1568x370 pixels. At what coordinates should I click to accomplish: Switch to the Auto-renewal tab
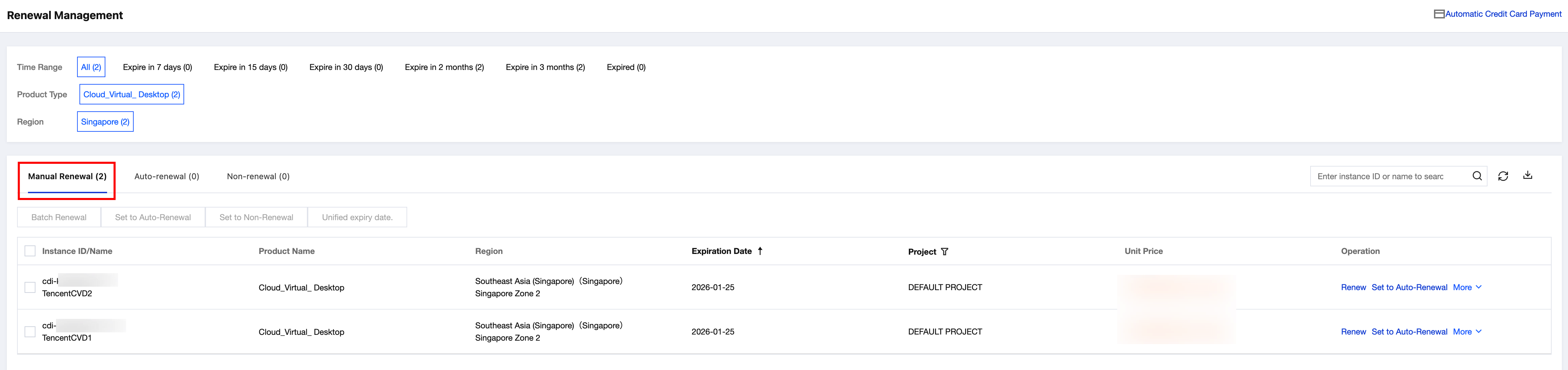(x=166, y=176)
